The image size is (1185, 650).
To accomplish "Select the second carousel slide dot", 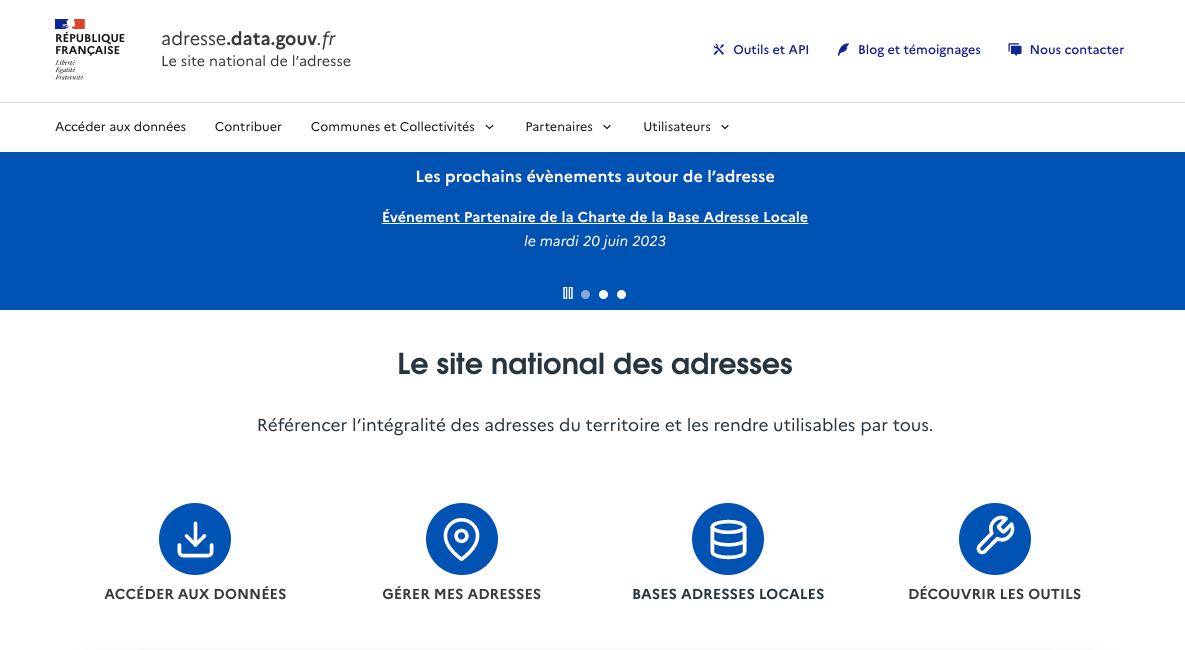I will tap(604, 295).
